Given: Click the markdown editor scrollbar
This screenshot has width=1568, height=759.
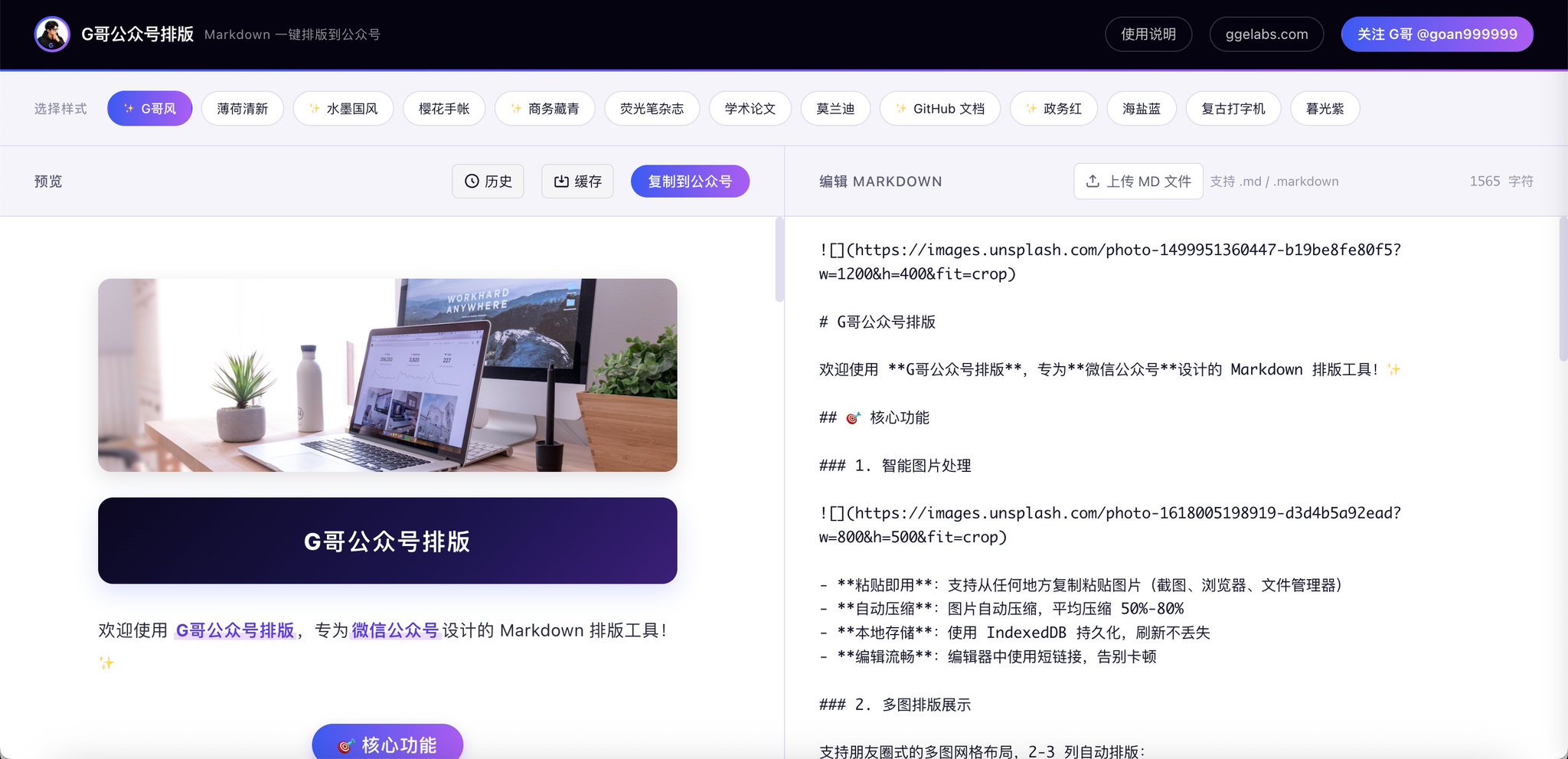Looking at the screenshot, I should coord(1563,289).
